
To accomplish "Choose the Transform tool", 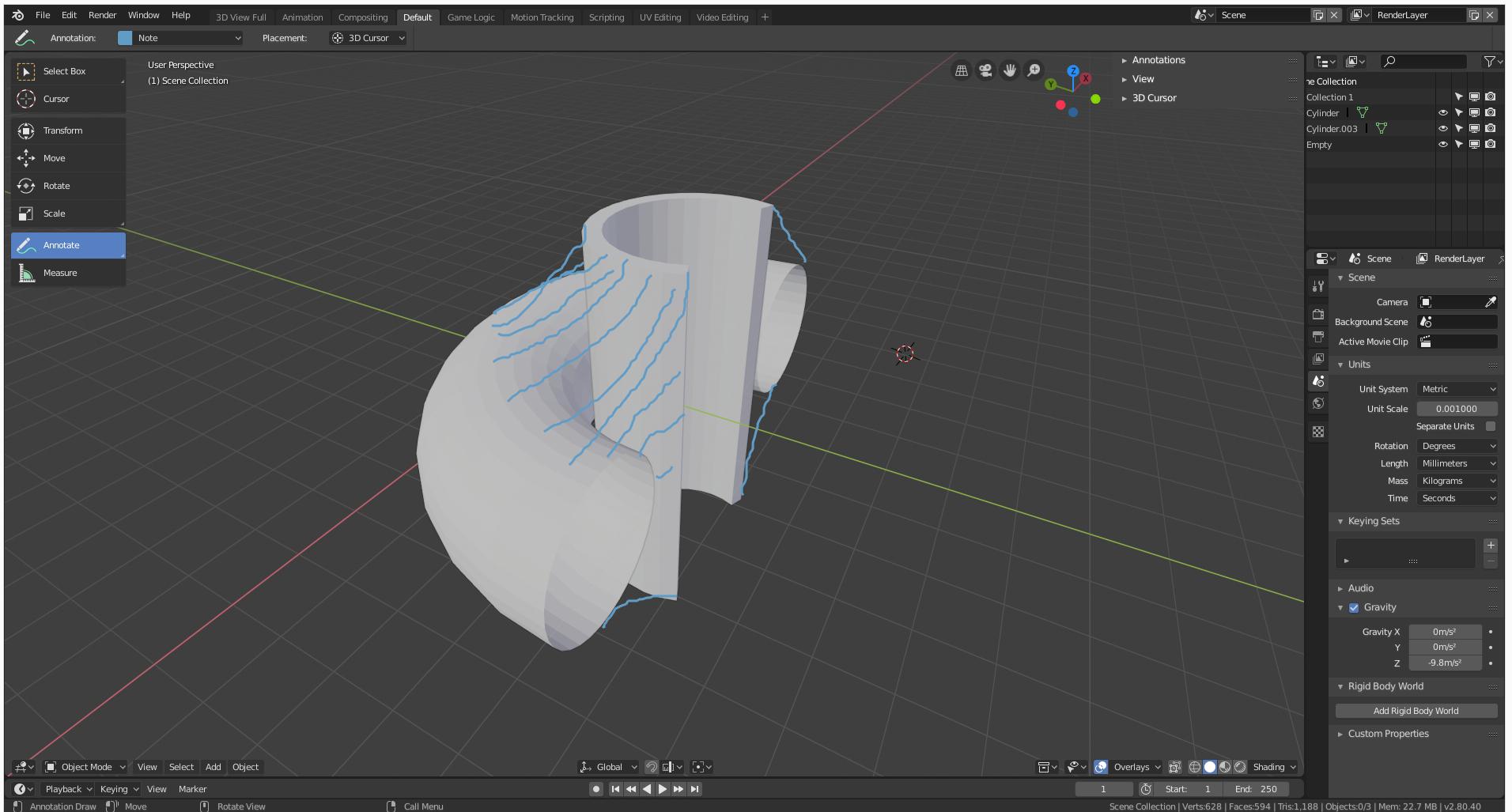I will 68,130.
